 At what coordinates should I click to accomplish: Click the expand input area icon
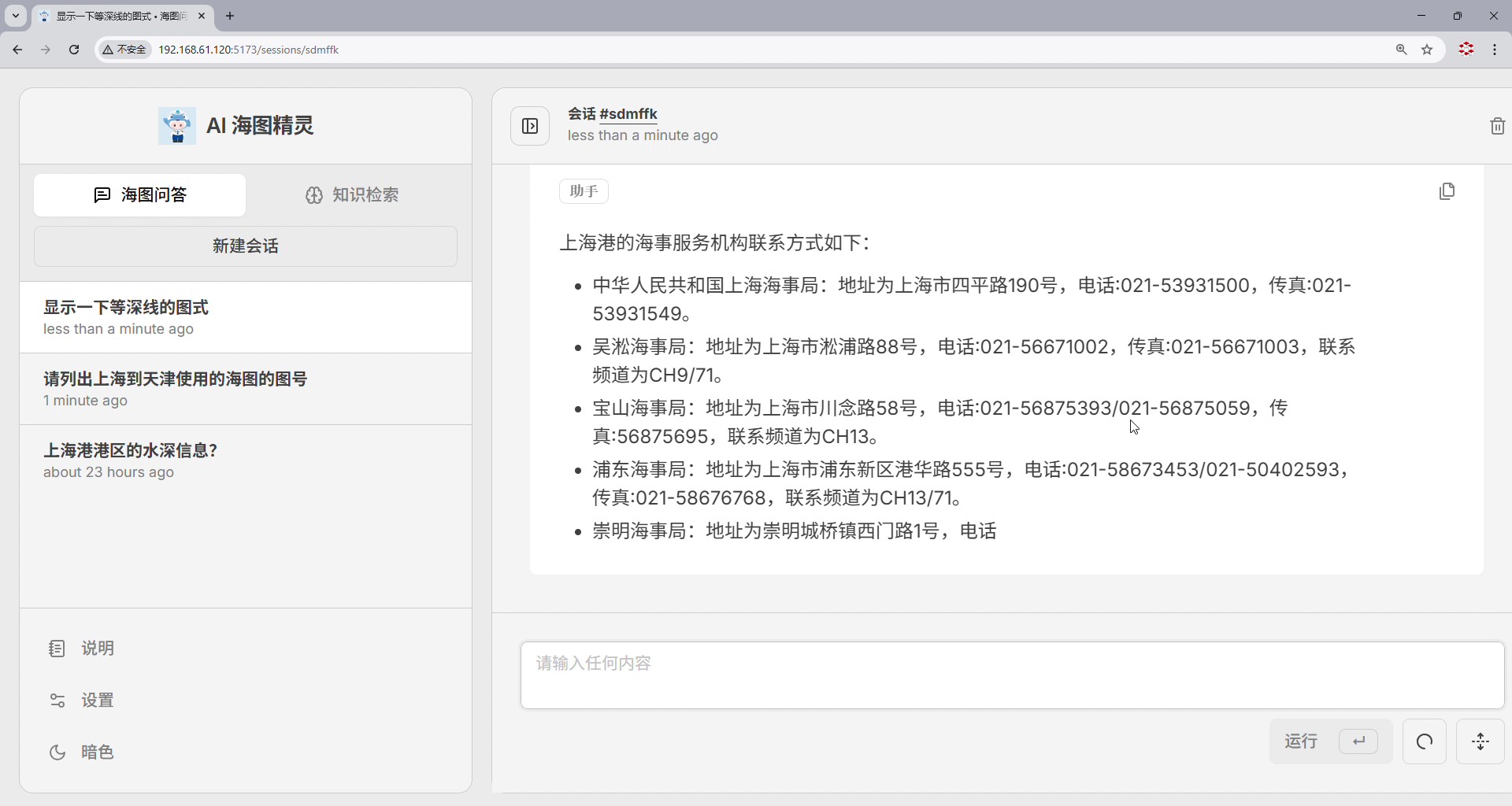click(x=1480, y=741)
